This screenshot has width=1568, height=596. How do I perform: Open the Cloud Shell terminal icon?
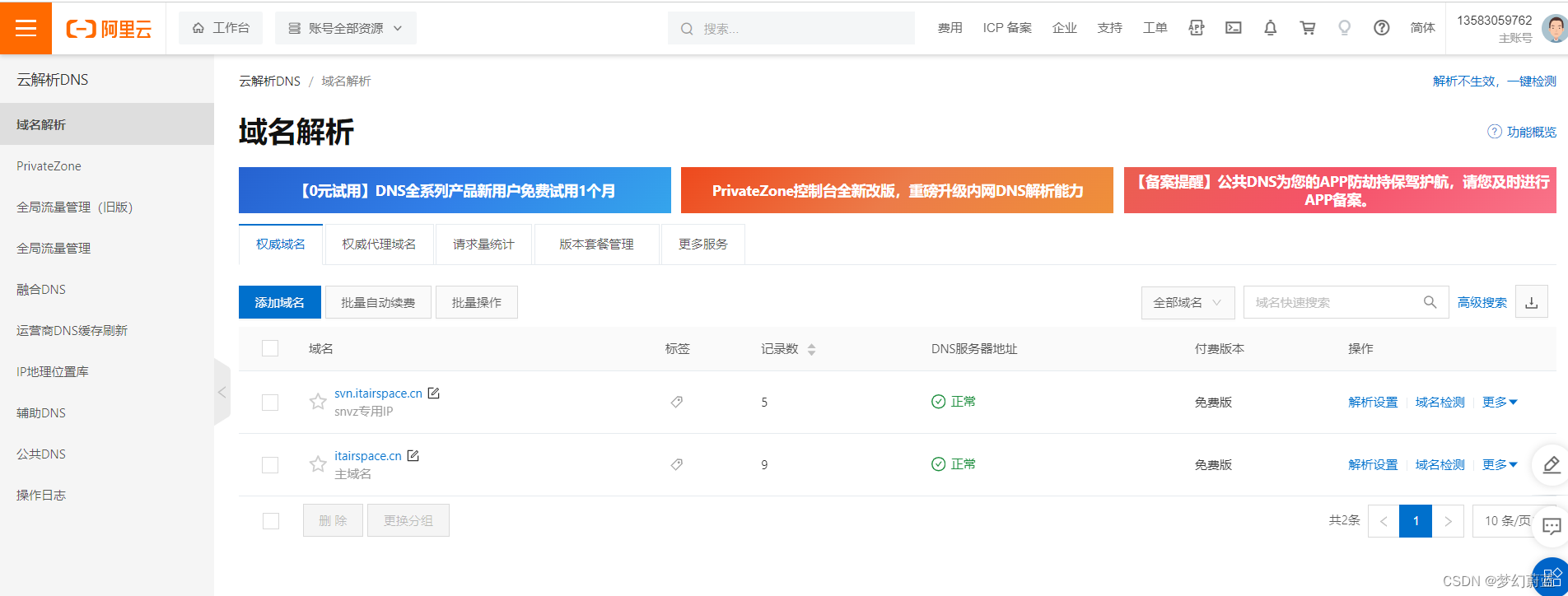(x=1233, y=28)
